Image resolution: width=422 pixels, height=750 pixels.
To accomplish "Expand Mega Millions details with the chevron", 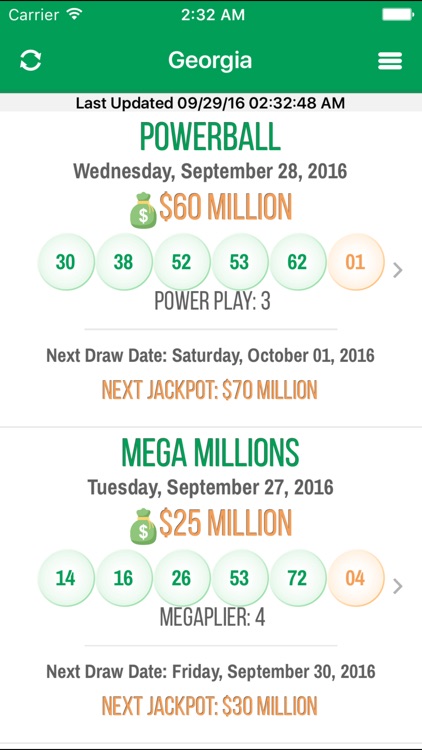I will pyautogui.click(x=398, y=586).
